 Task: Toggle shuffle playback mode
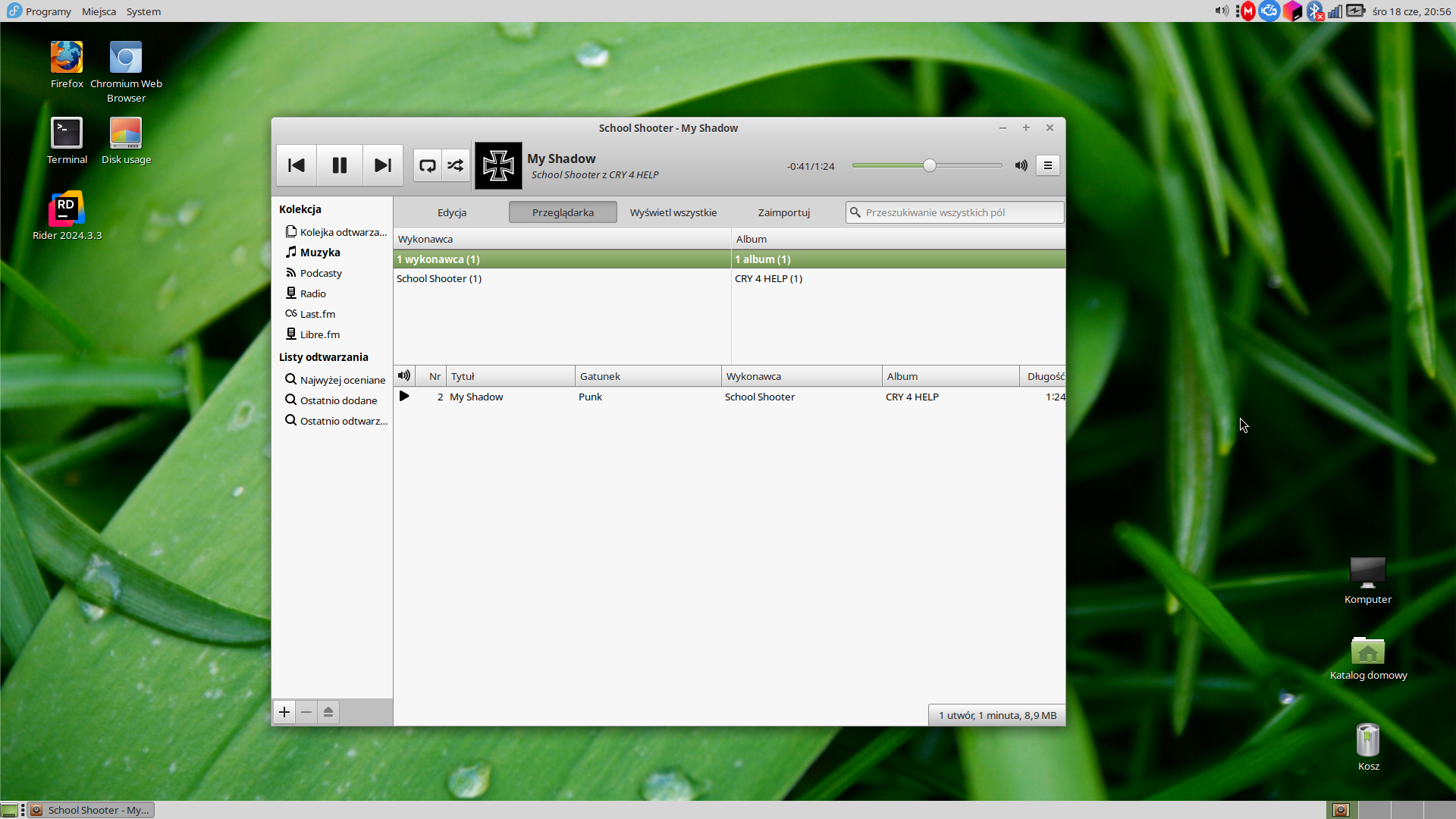pyautogui.click(x=456, y=165)
